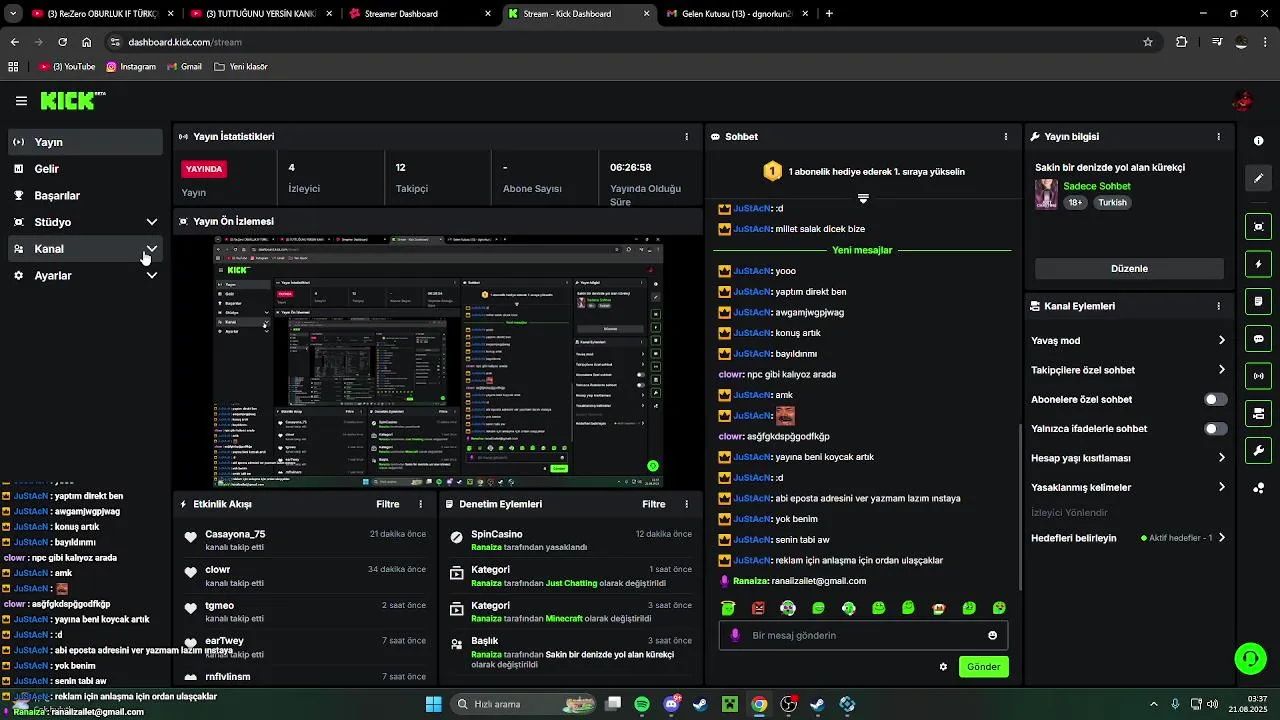This screenshot has height=720, width=1280.
Task: Bookmark this page with the star icon
Action: point(1148,42)
